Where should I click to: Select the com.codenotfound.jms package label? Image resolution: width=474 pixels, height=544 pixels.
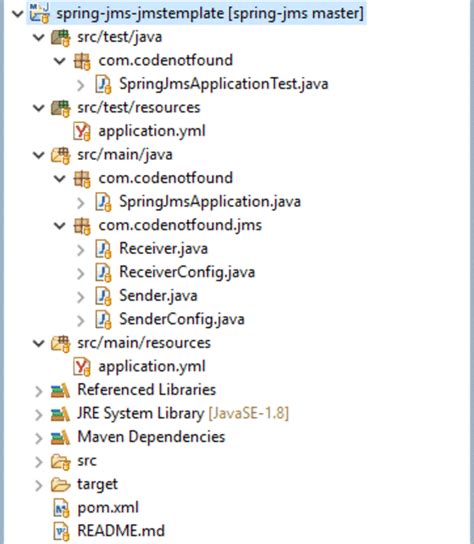(180, 226)
